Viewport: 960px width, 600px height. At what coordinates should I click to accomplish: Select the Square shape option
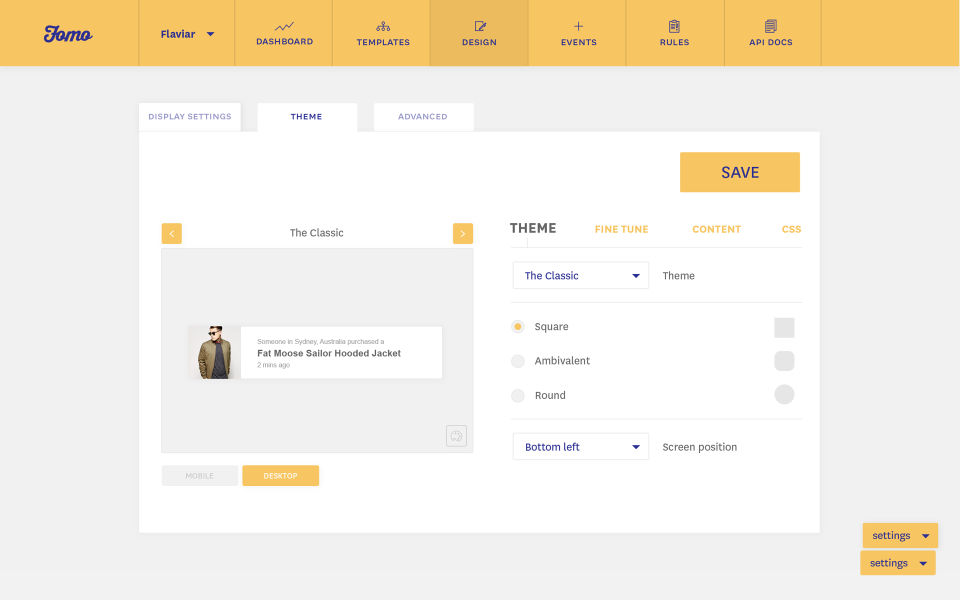point(518,326)
